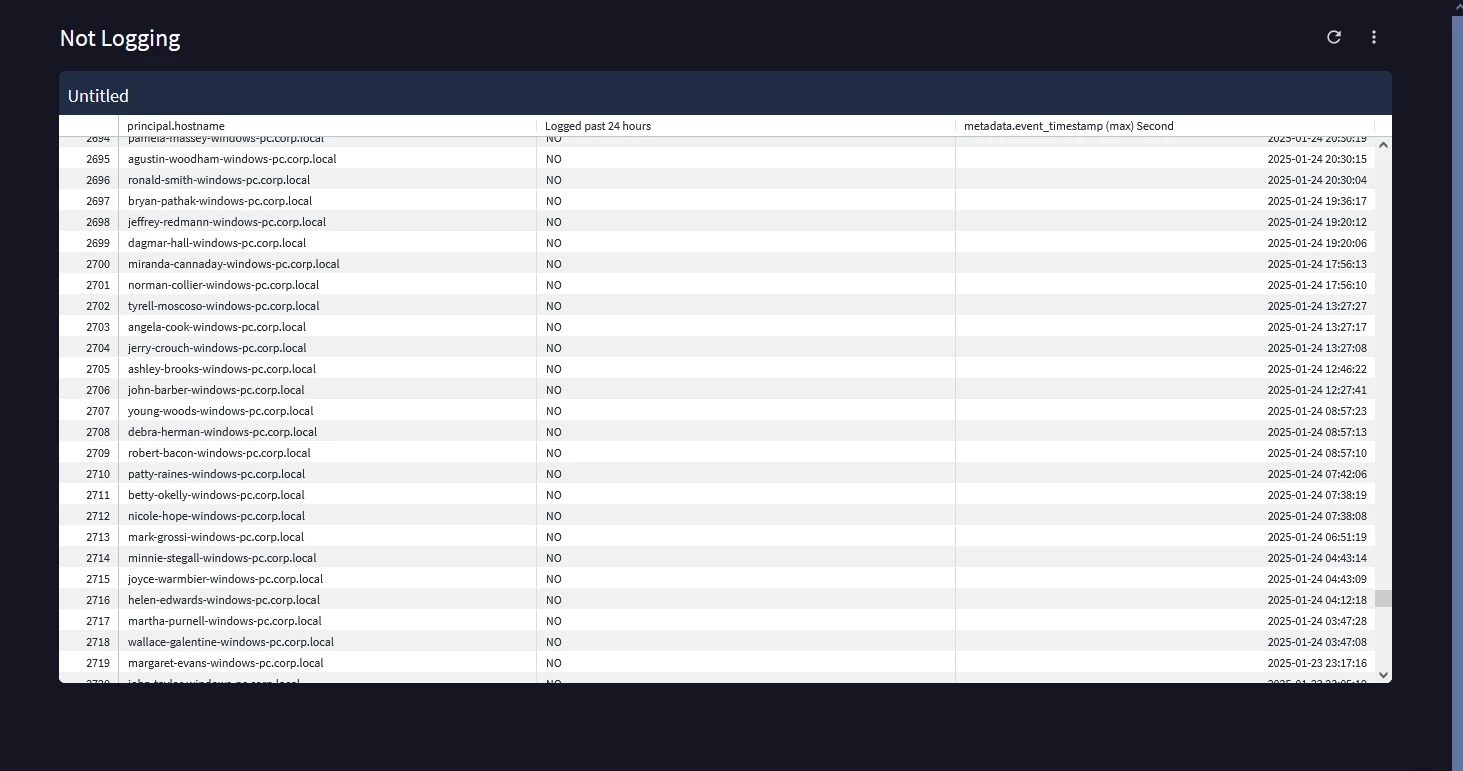Click timestamp 2025-01-24 19:20:12
1463x771 pixels.
click(1317, 222)
